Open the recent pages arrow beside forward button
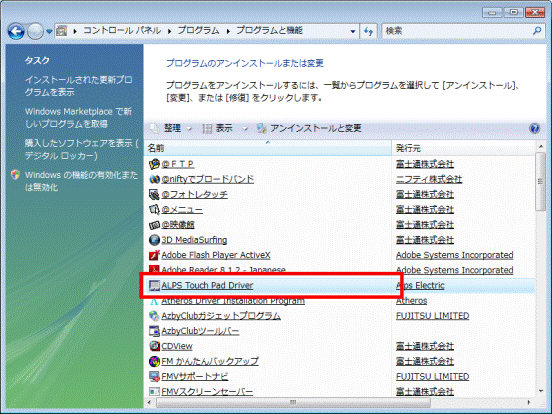This screenshot has width=552, height=414. click(x=49, y=32)
